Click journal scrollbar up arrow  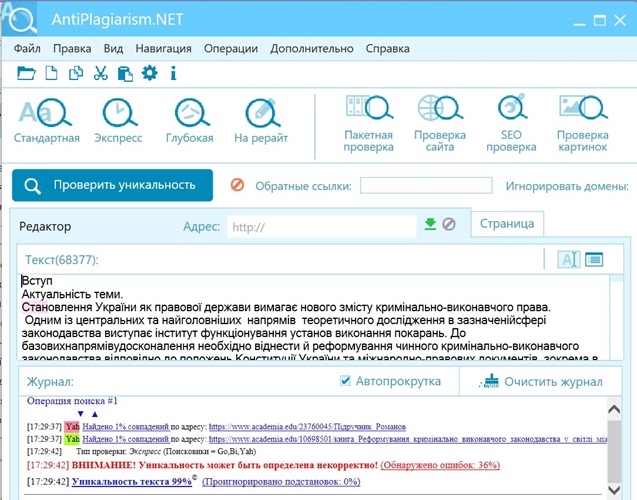click(x=614, y=409)
